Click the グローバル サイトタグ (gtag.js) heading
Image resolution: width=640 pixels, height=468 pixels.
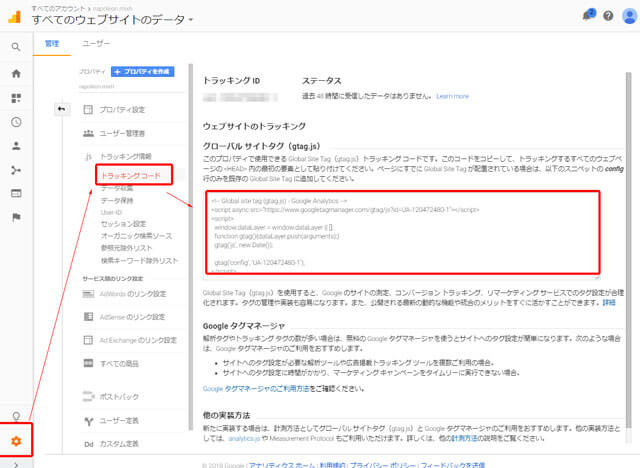click(262, 146)
